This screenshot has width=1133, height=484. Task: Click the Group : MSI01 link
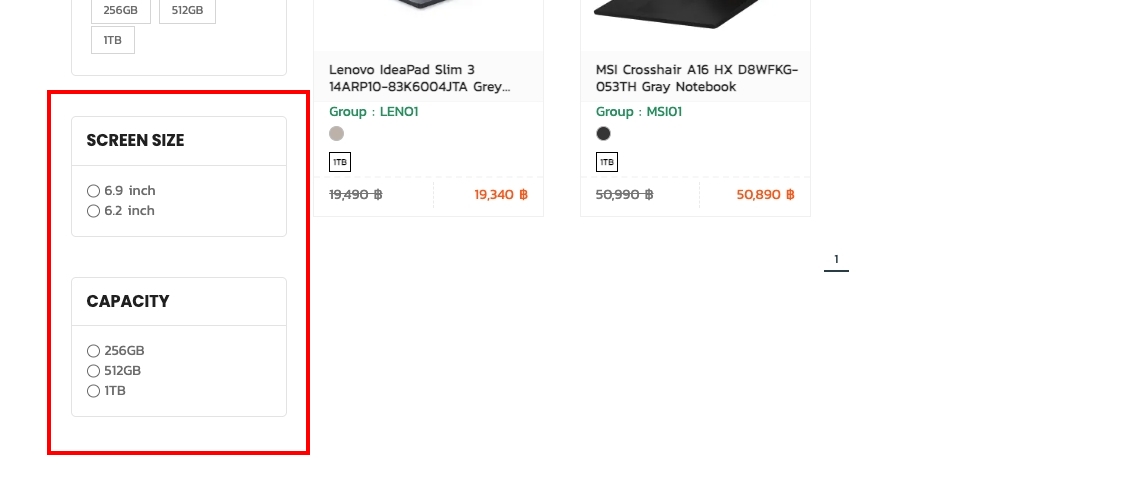pyautogui.click(x=638, y=112)
